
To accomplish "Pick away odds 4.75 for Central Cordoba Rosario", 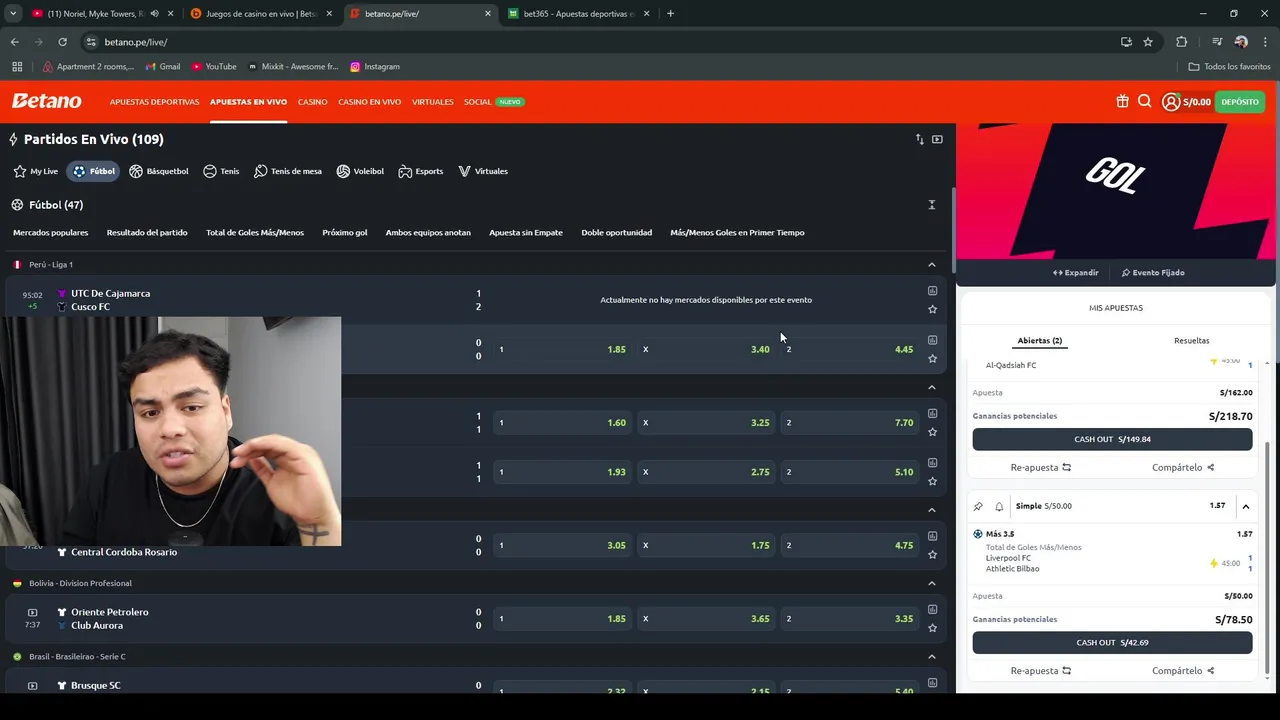I will pos(850,546).
